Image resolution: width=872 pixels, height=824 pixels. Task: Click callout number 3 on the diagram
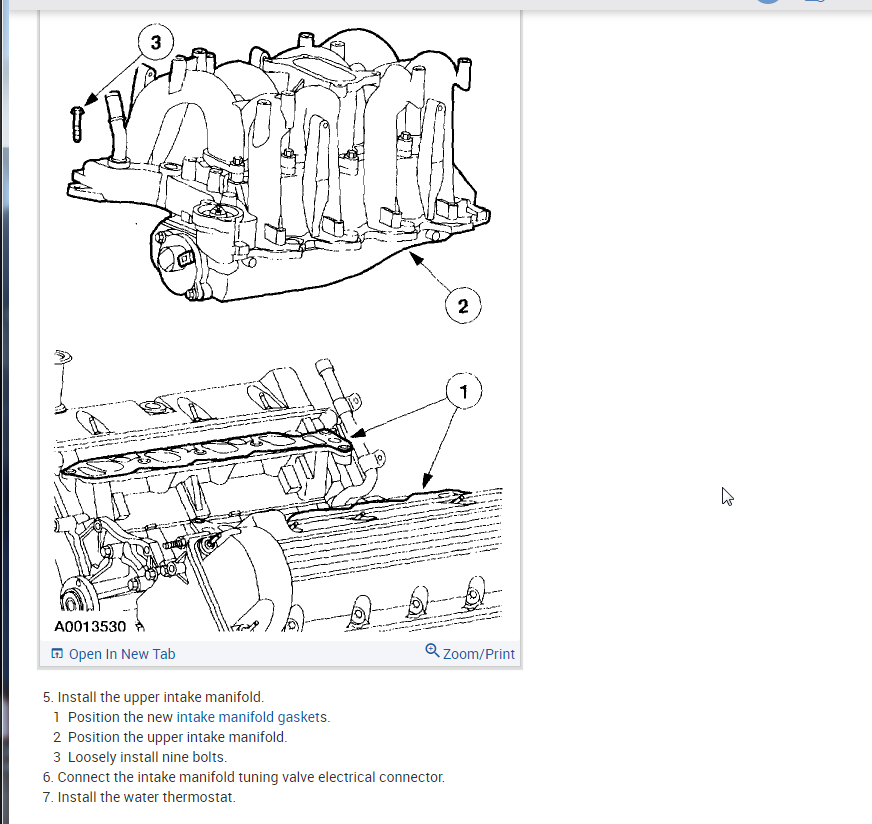pos(156,42)
